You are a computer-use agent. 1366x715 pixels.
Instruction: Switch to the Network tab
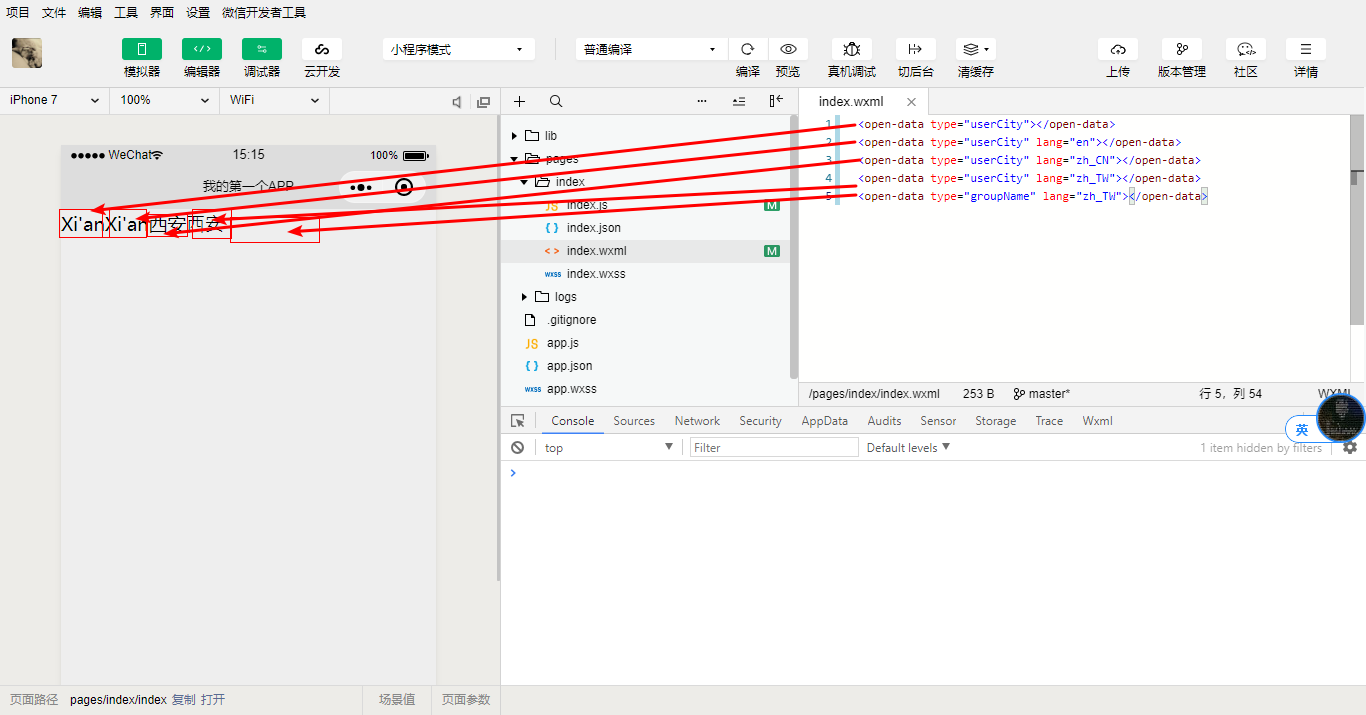(697, 421)
